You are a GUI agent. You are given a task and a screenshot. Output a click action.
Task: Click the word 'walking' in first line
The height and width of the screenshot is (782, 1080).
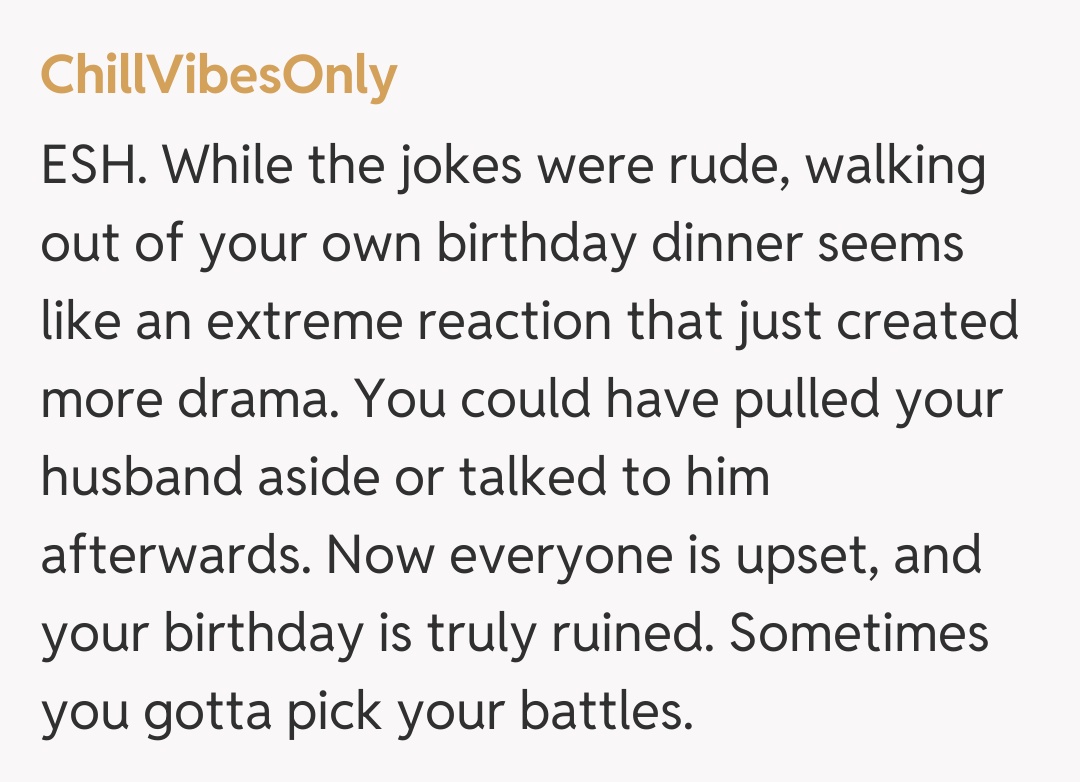pos(896,166)
